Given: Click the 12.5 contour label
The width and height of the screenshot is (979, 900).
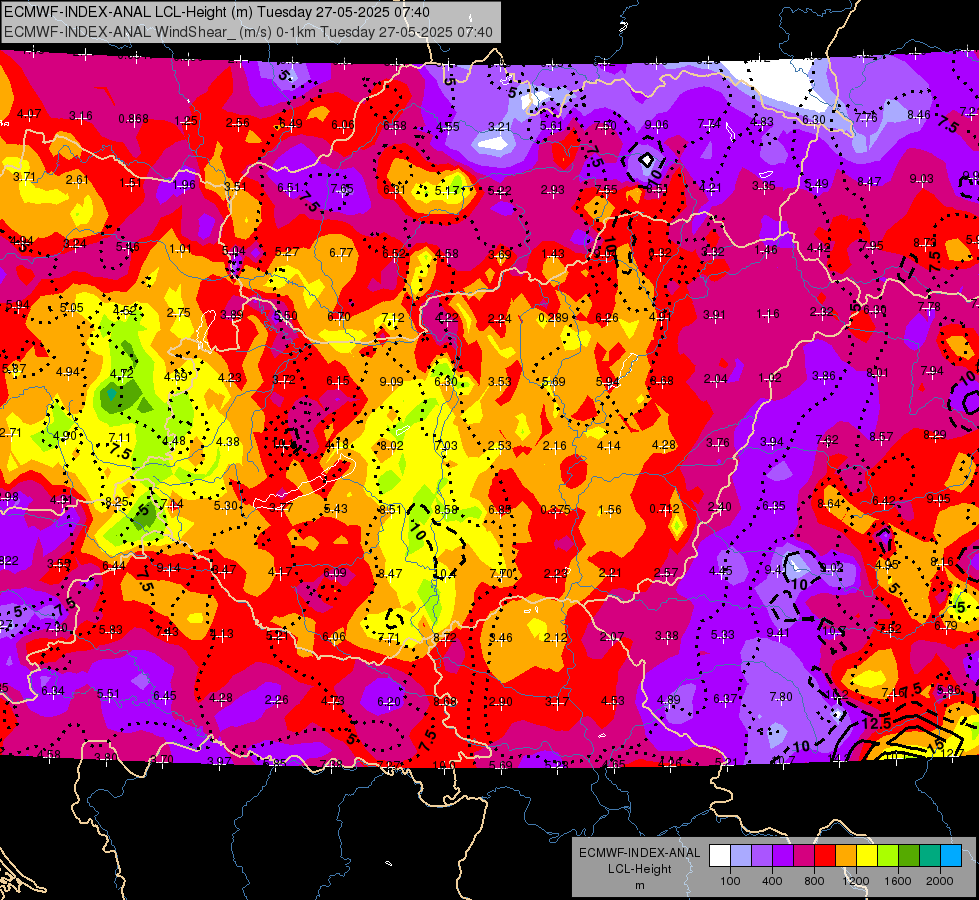Looking at the screenshot, I should (877, 723).
